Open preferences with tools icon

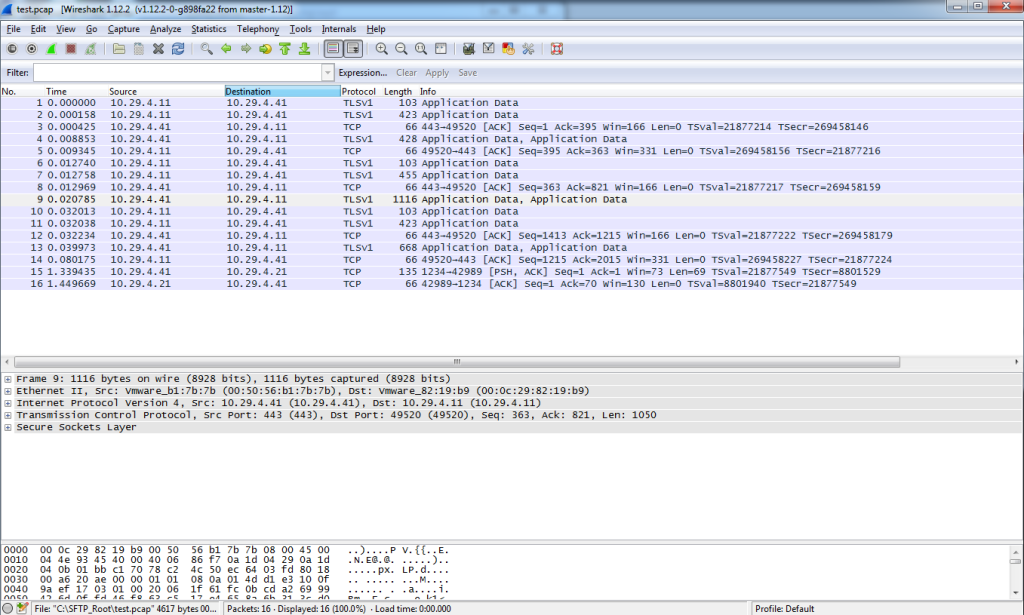(x=528, y=49)
